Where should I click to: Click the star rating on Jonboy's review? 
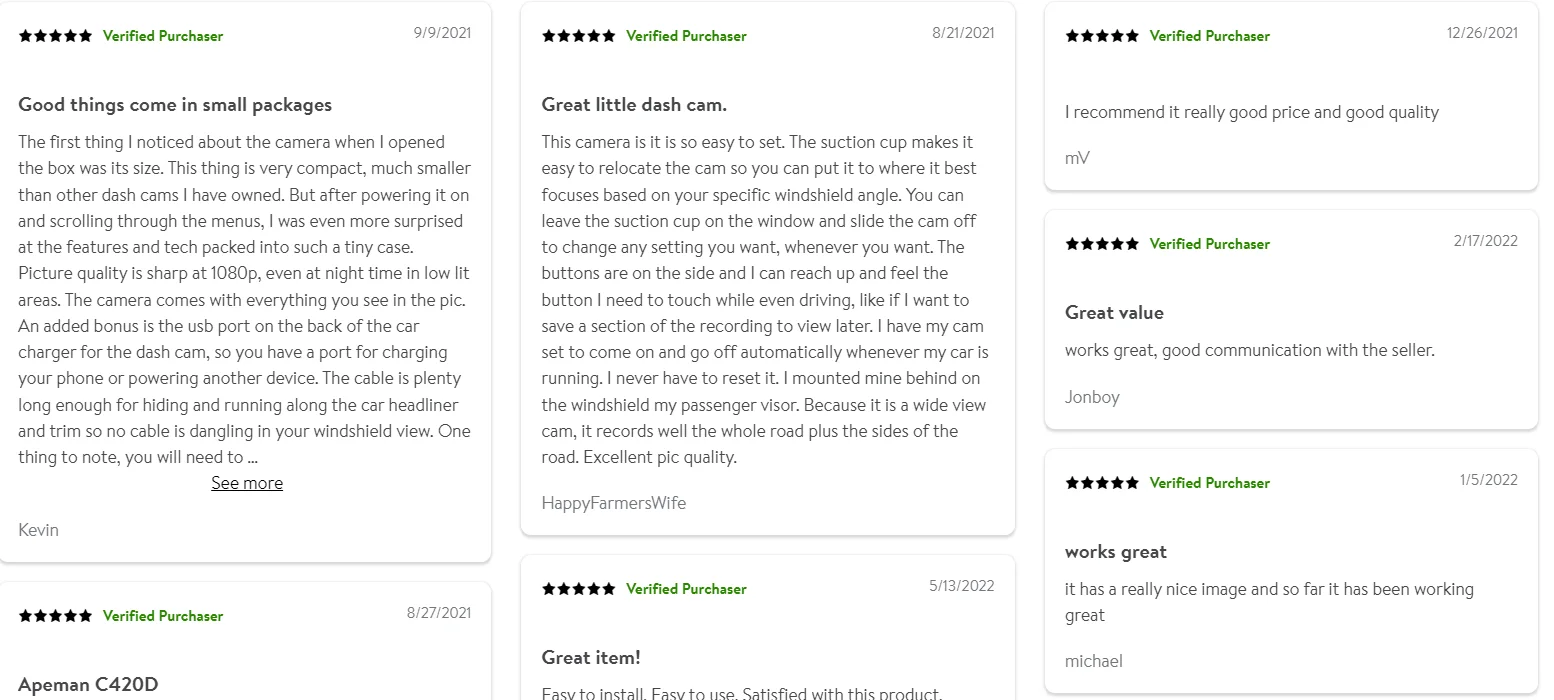point(1102,244)
